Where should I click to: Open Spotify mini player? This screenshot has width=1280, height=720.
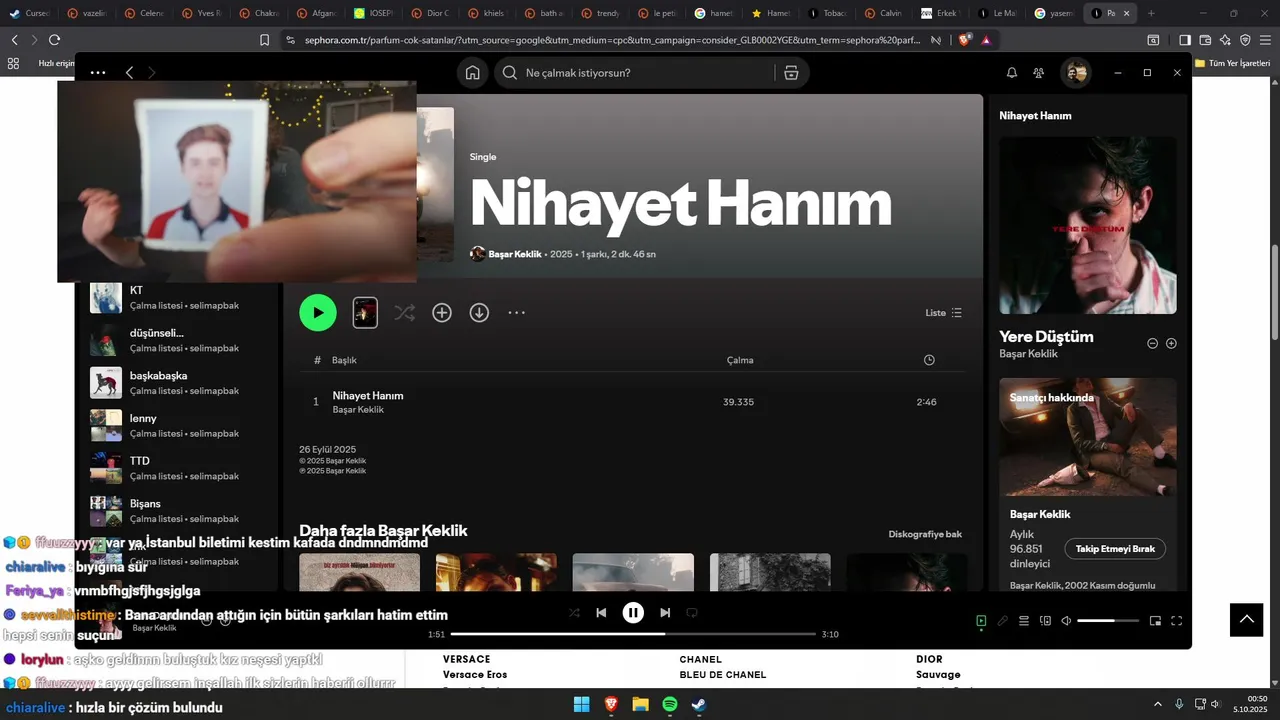(x=1155, y=621)
